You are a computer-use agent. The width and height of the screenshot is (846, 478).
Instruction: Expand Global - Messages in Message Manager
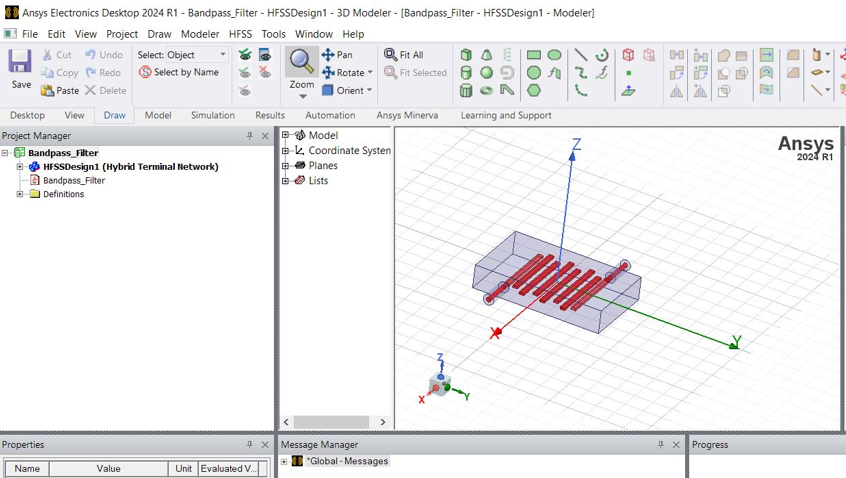[x=284, y=462]
